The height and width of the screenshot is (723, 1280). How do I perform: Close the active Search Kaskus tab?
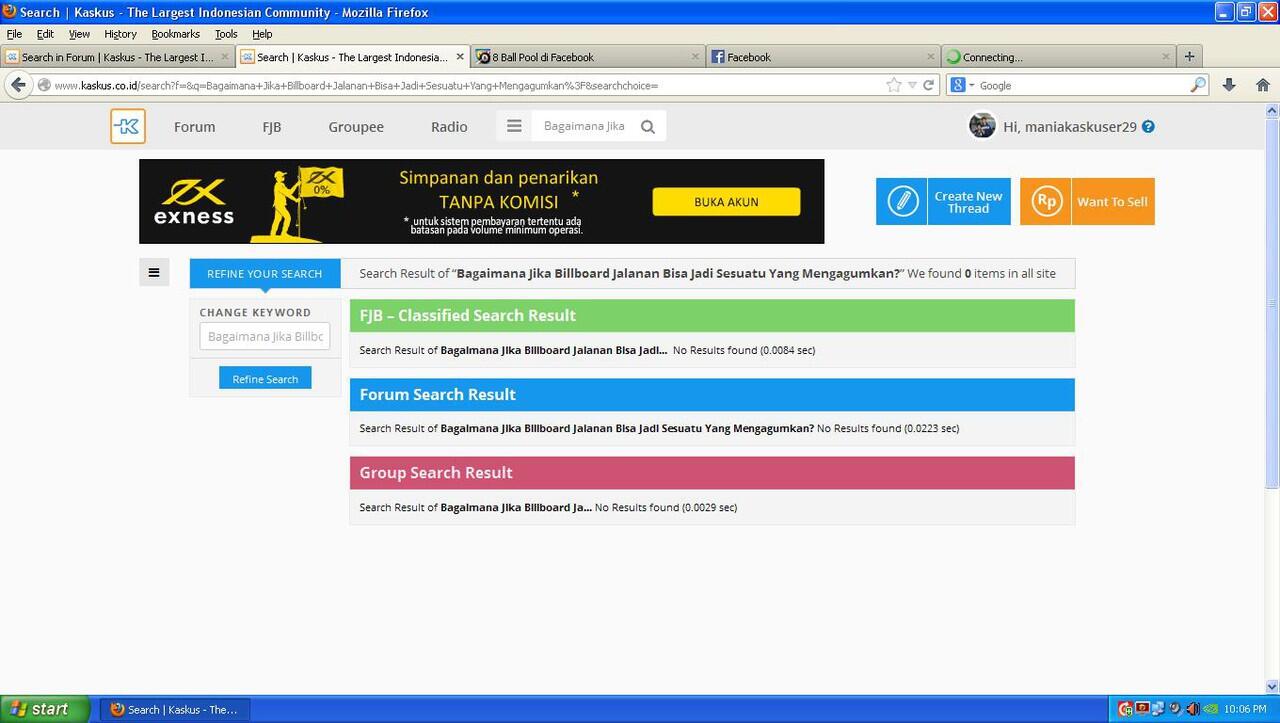(460, 57)
